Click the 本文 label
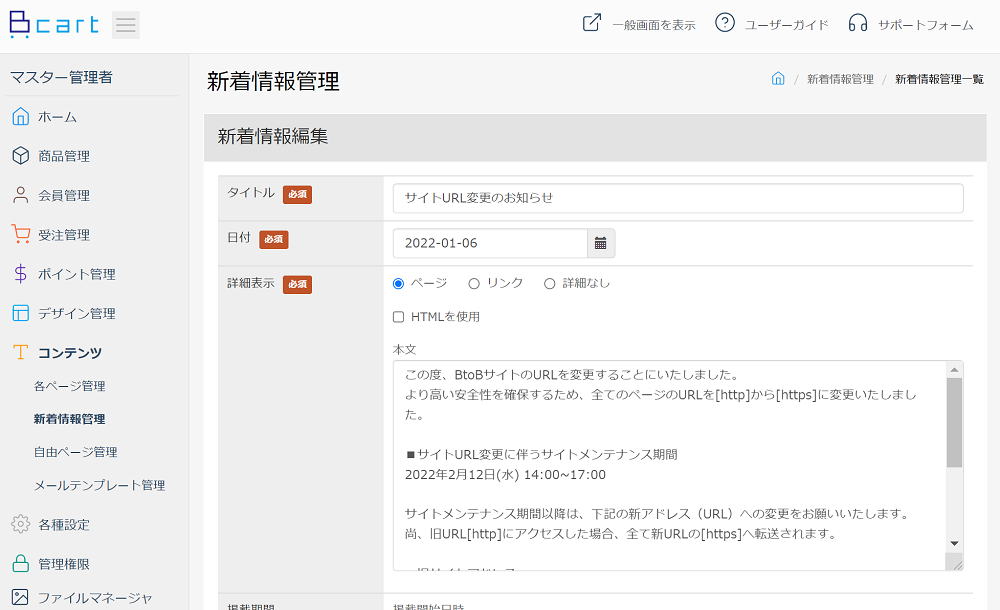Viewport: 1000px width, 610px height. pos(404,350)
